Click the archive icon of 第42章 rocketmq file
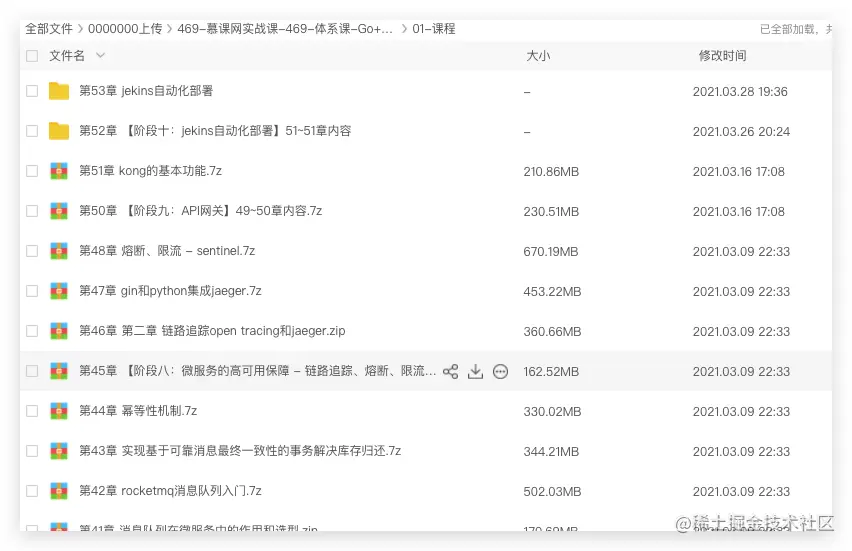This screenshot has width=852, height=551. (x=59, y=491)
